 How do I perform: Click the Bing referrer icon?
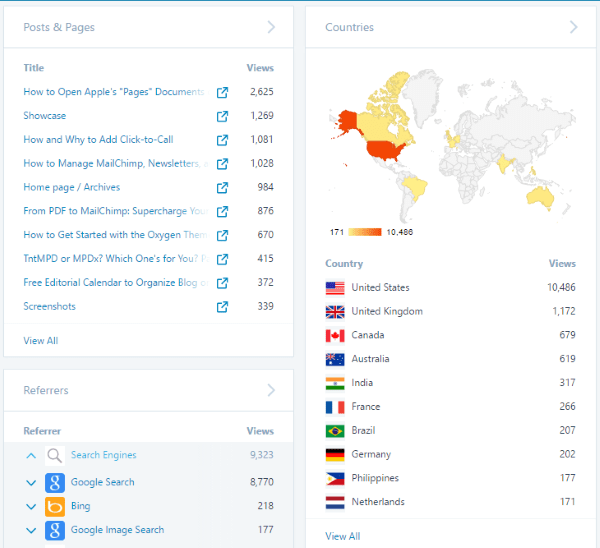55,506
